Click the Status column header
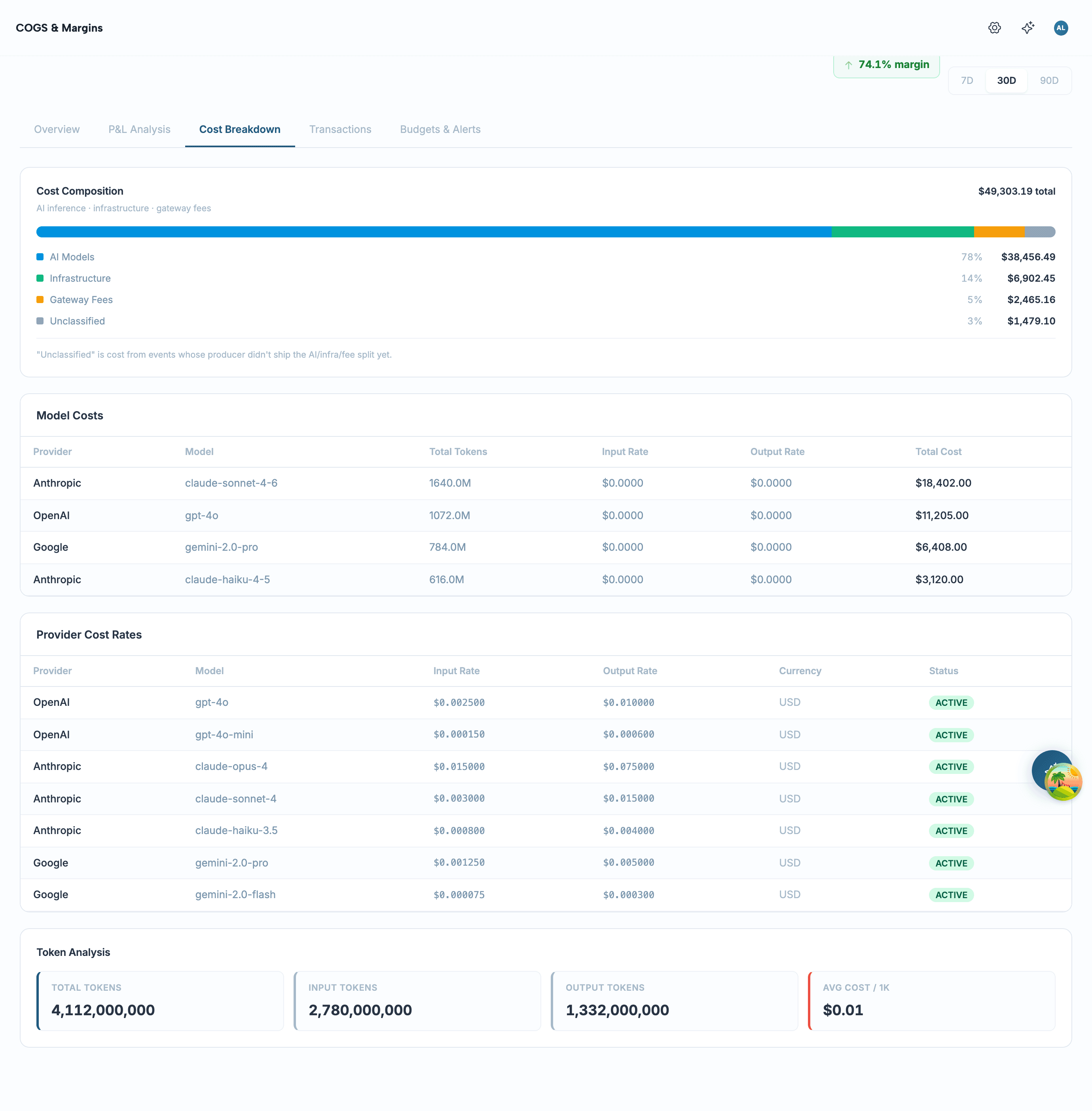1092x1111 pixels. tap(943, 671)
